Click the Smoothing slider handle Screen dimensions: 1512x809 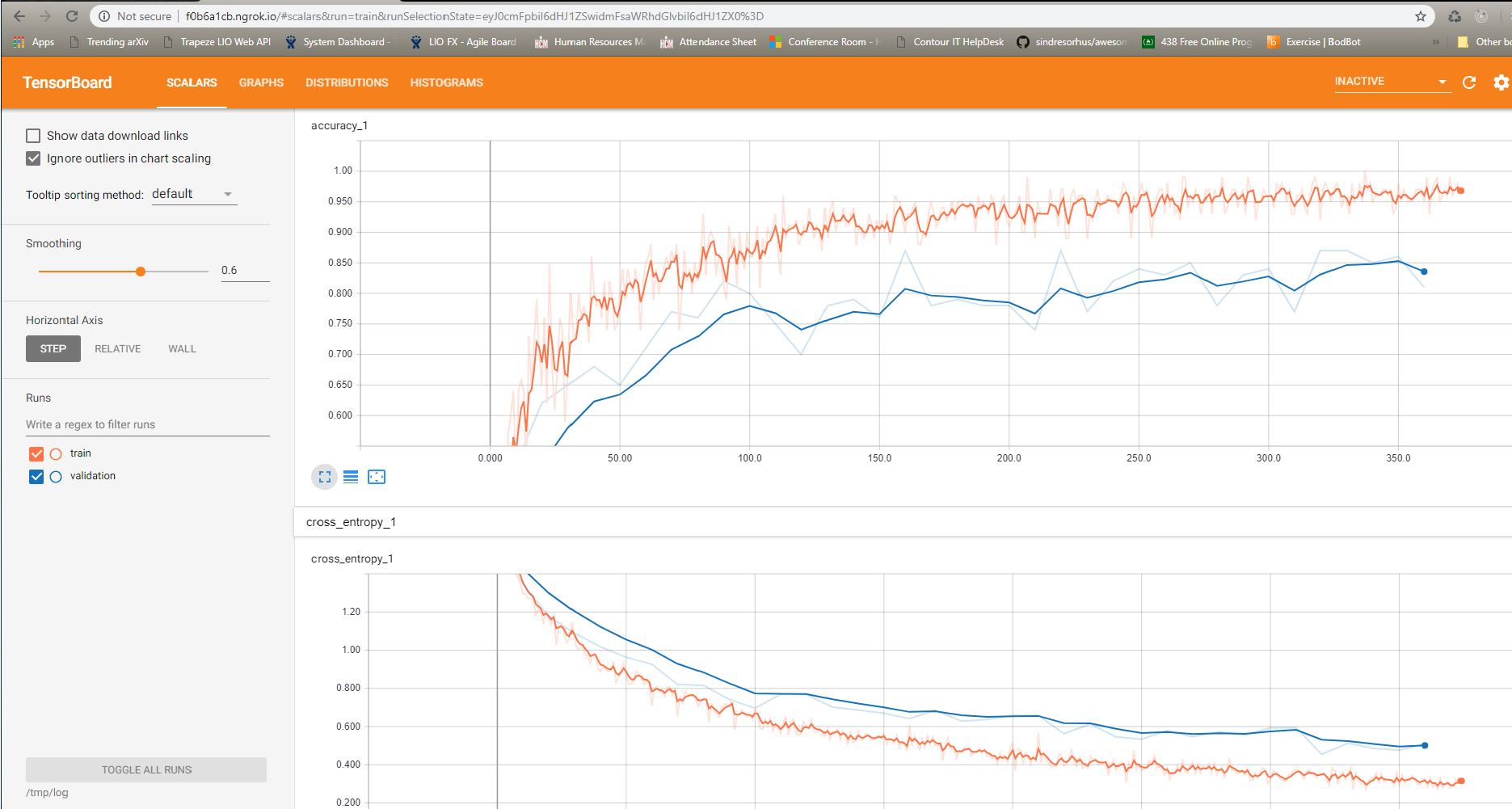141,272
